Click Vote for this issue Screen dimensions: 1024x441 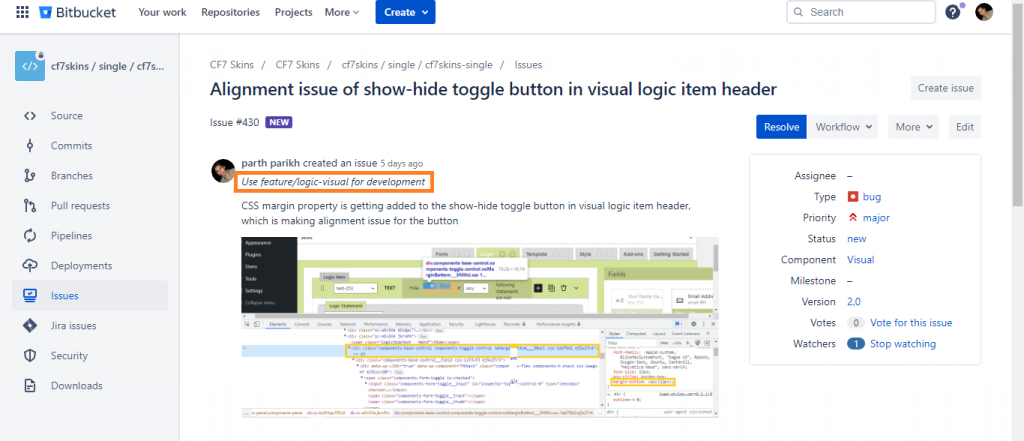(911, 323)
